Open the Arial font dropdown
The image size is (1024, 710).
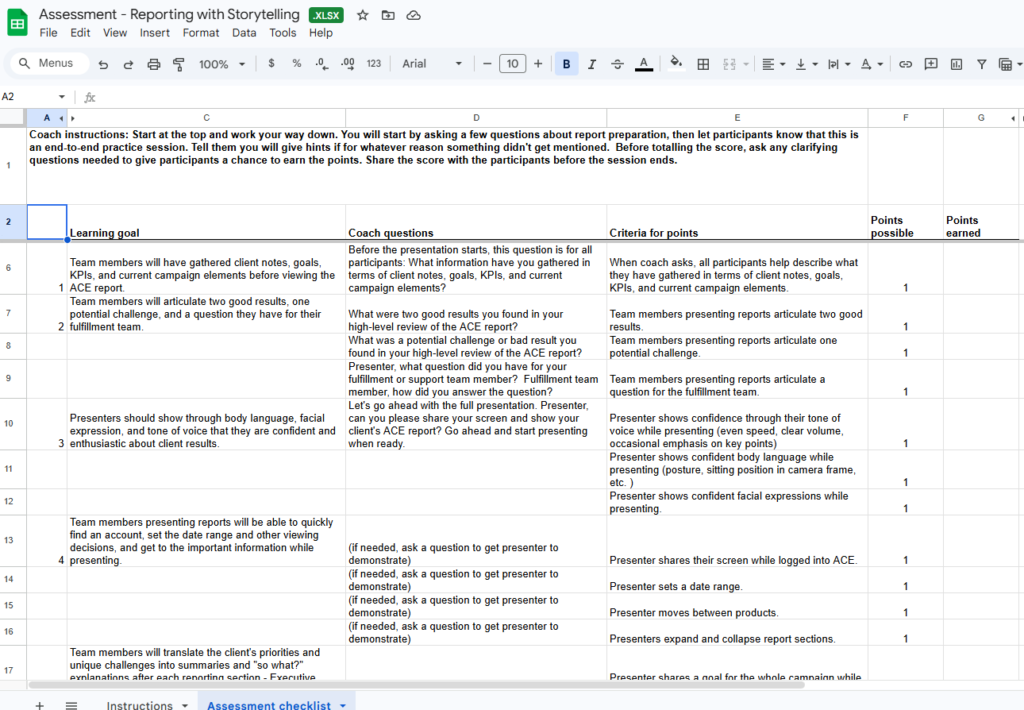(x=432, y=64)
